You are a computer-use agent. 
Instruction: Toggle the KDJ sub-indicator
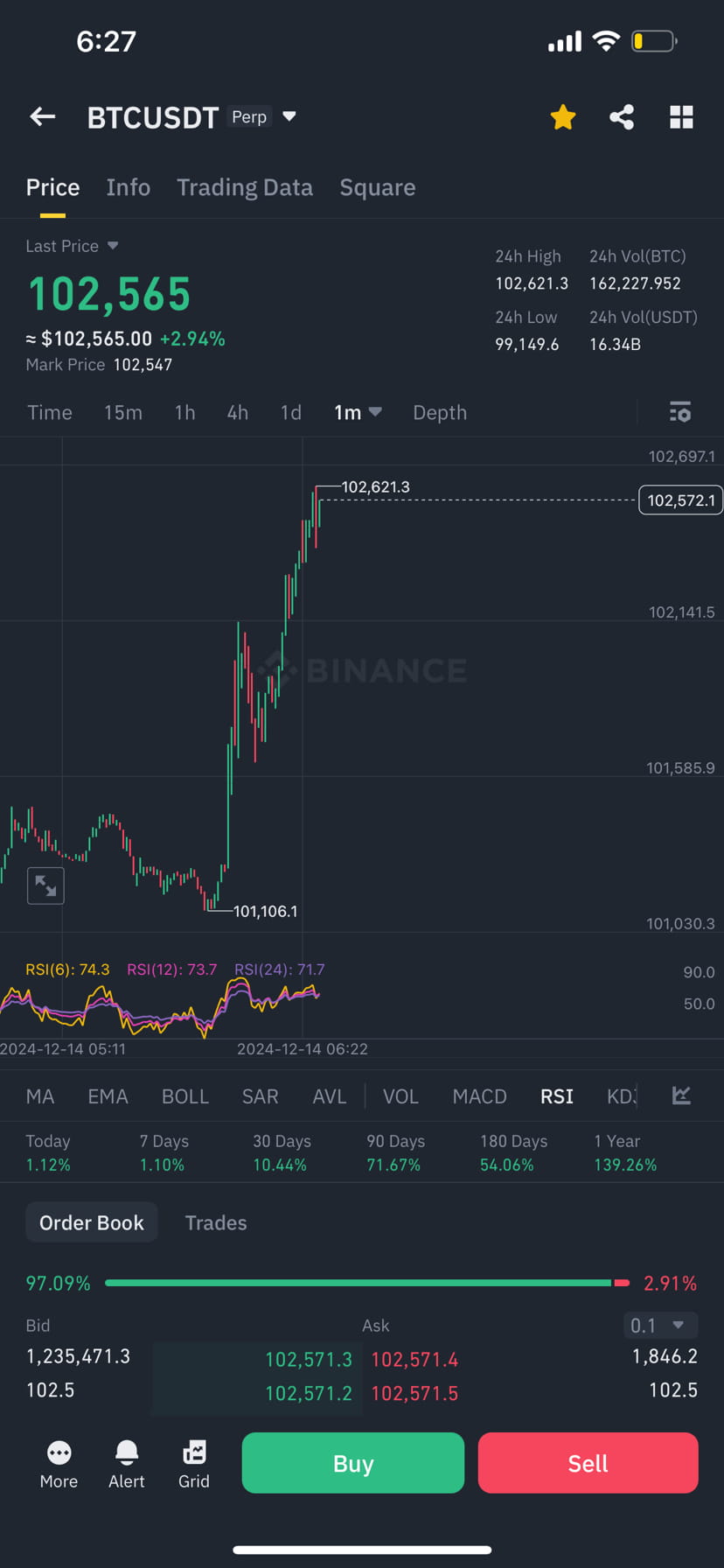click(x=622, y=1096)
